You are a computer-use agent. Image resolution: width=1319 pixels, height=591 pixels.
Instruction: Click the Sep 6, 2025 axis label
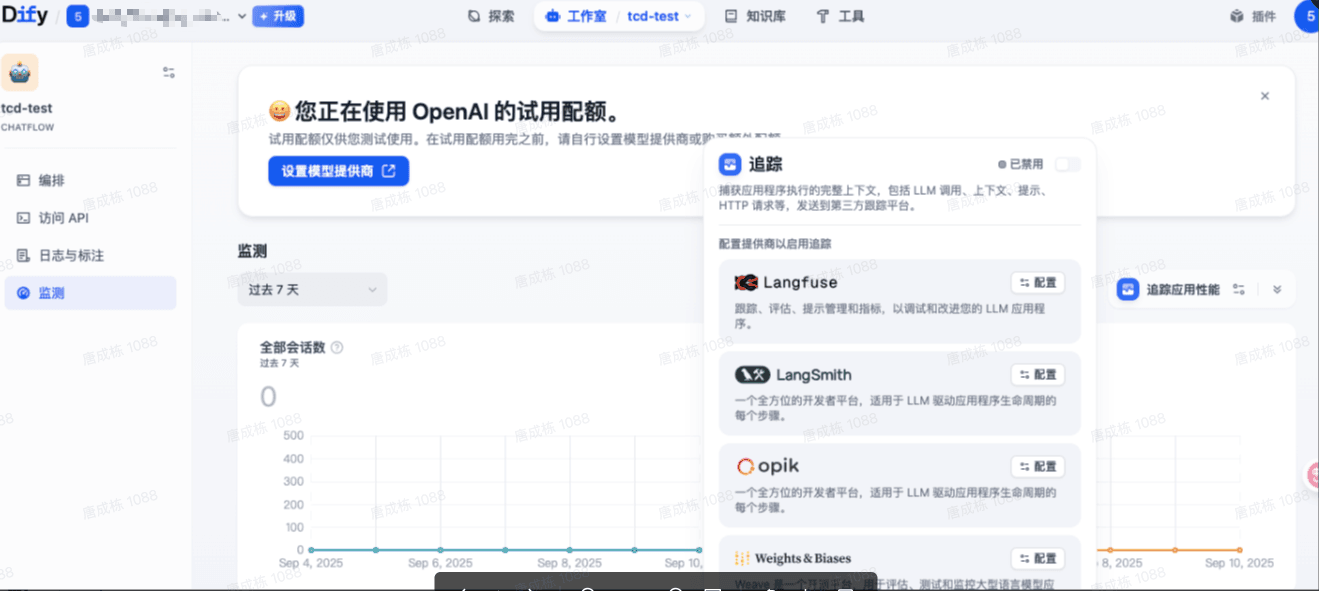[x=440, y=564]
